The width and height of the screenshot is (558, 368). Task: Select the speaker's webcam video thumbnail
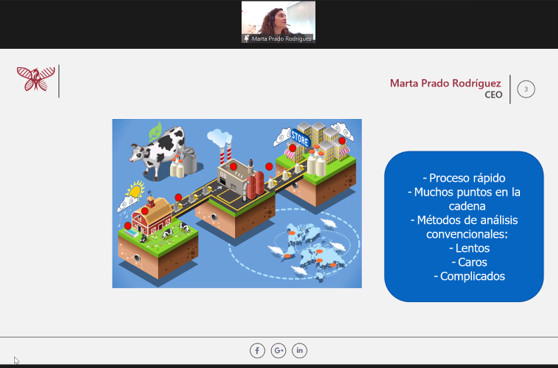[x=278, y=22]
